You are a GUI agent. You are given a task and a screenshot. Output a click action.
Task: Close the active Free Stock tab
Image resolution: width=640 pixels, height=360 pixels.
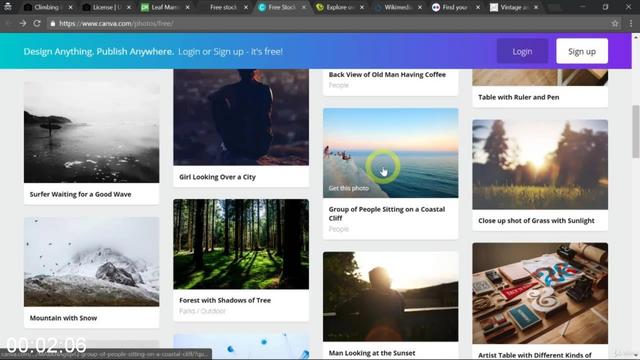pyautogui.click(x=304, y=7)
